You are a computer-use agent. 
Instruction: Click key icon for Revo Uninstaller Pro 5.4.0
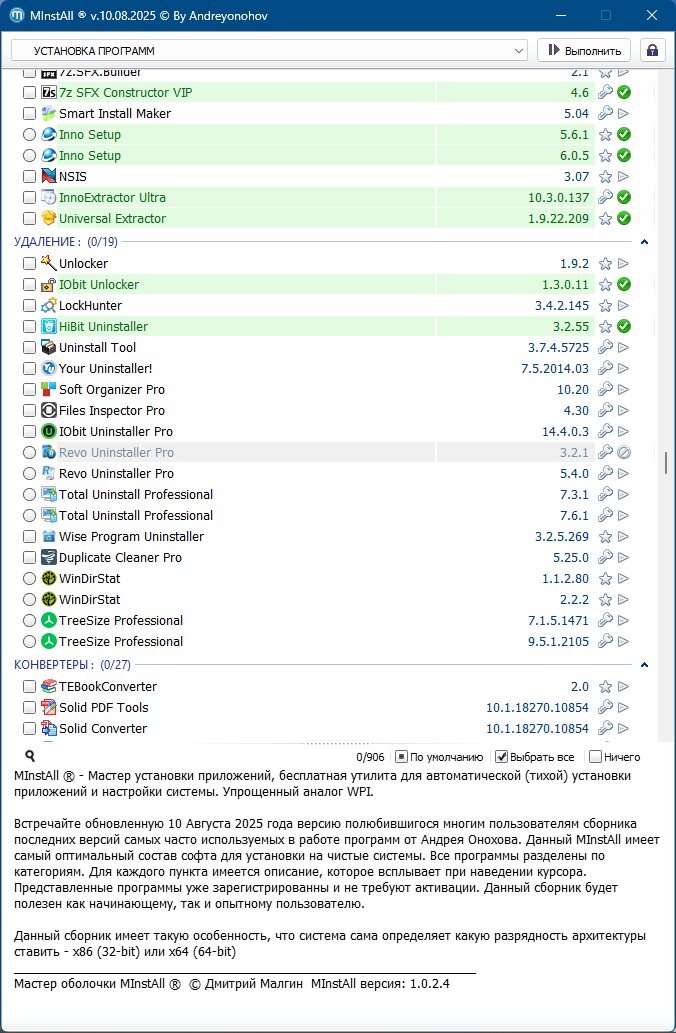coord(605,473)
